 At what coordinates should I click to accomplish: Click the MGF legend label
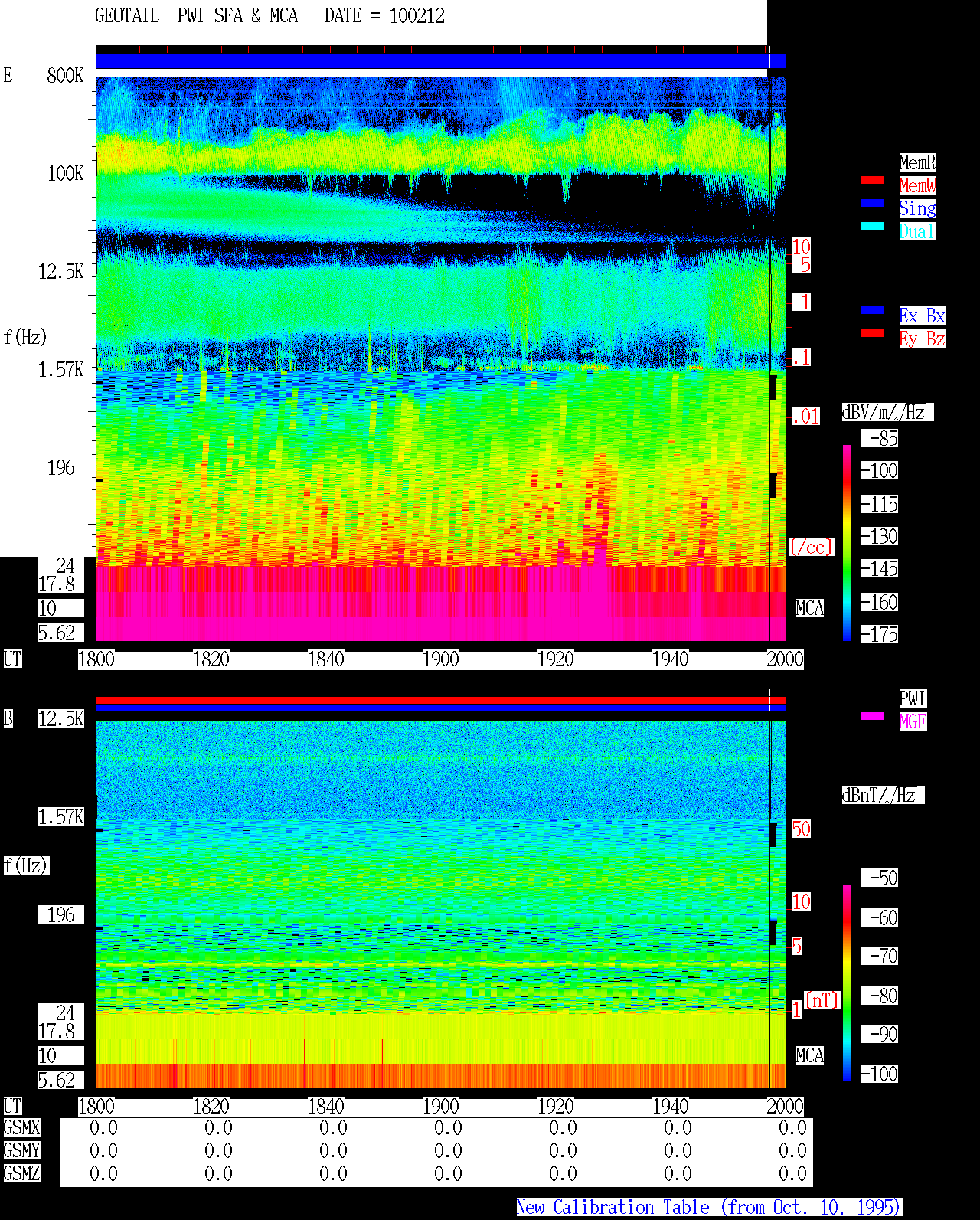point(913,721)
